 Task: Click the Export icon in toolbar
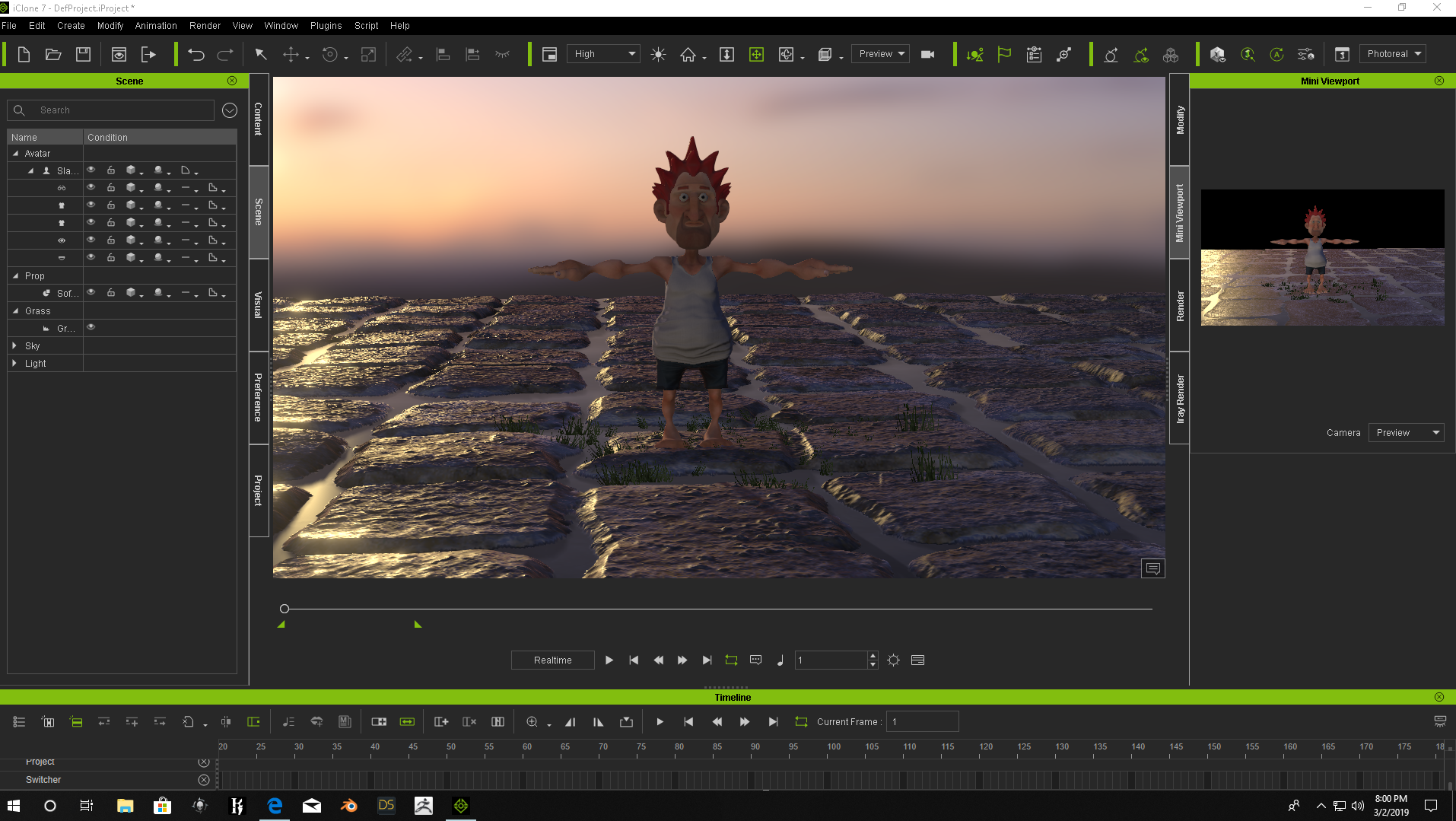(148, 54)
